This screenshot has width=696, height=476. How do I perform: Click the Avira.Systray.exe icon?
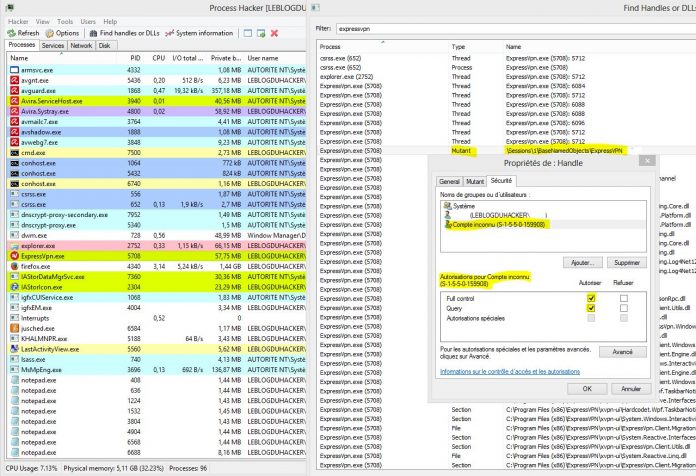pos(14,111)
